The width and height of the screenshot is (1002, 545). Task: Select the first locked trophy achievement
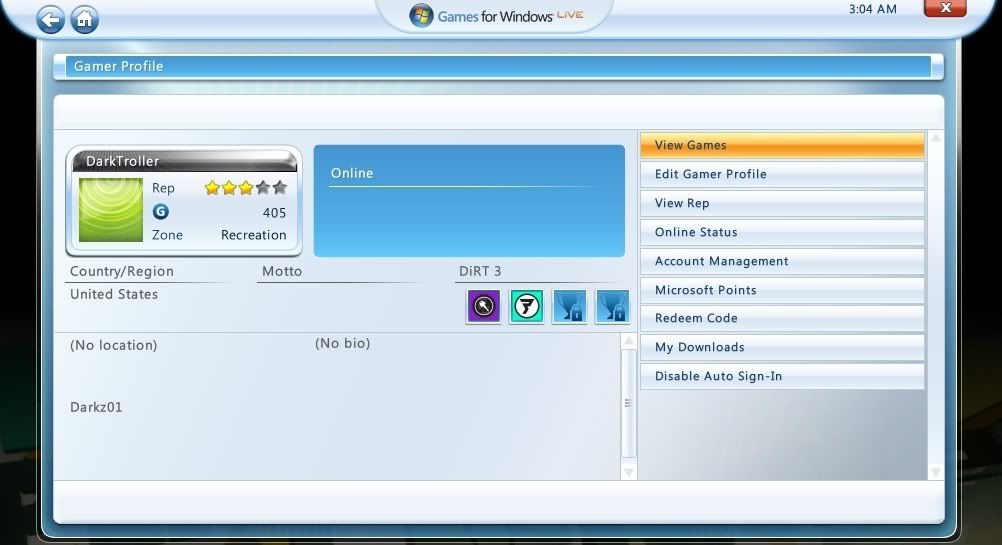(569, 307)
